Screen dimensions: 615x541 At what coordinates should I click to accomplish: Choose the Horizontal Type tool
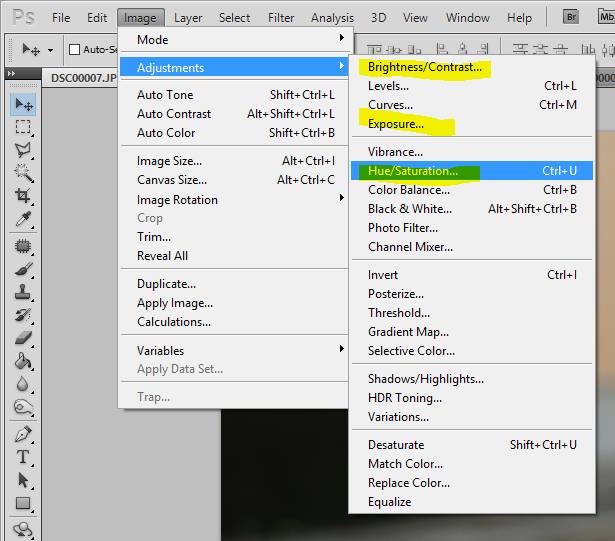(x=23, y=457)
